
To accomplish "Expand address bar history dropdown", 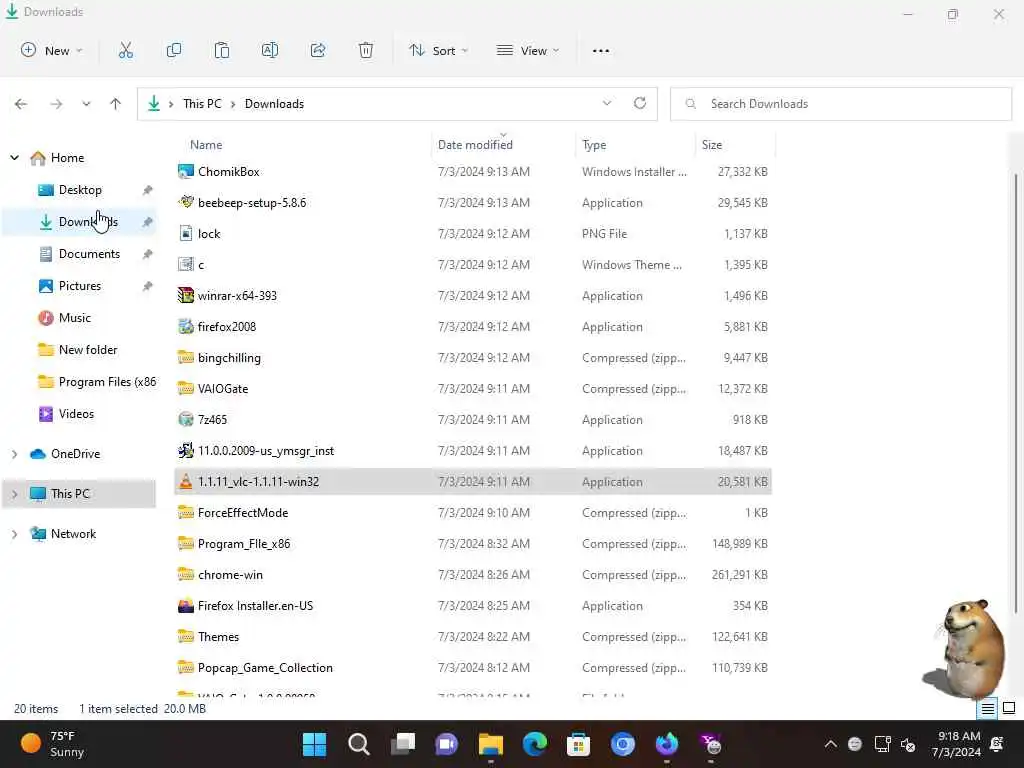I will pyautogui.click(x=607, y=103).
